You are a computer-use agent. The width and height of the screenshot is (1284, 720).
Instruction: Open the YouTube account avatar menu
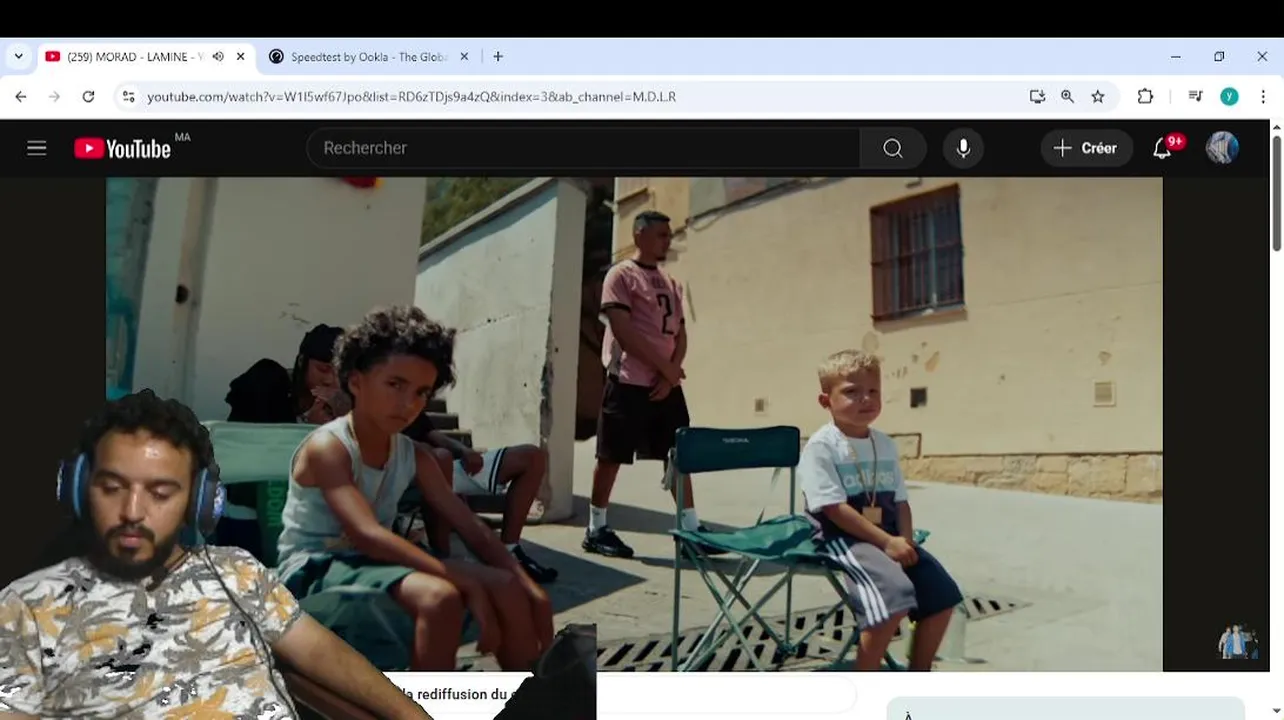point(1222,148)
